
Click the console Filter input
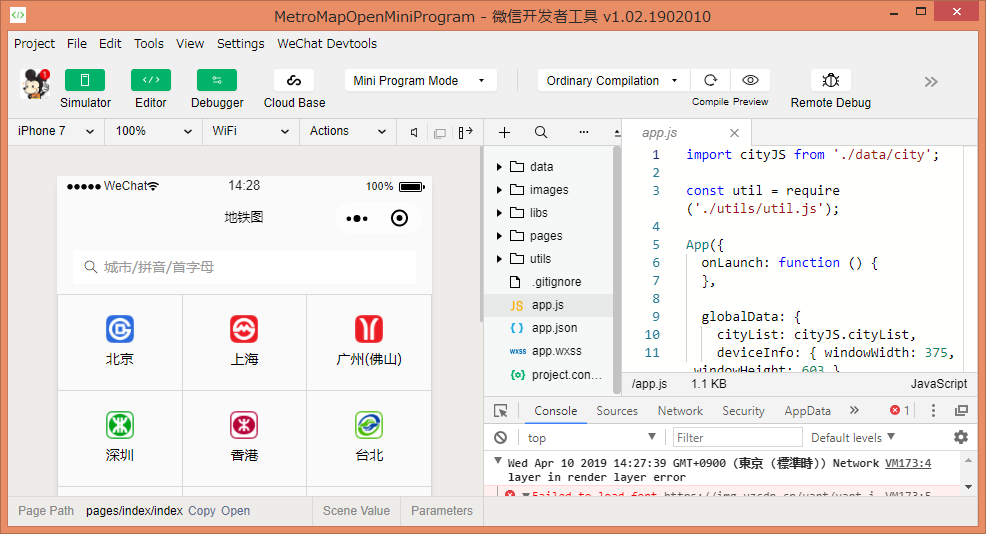coord(737,437)
